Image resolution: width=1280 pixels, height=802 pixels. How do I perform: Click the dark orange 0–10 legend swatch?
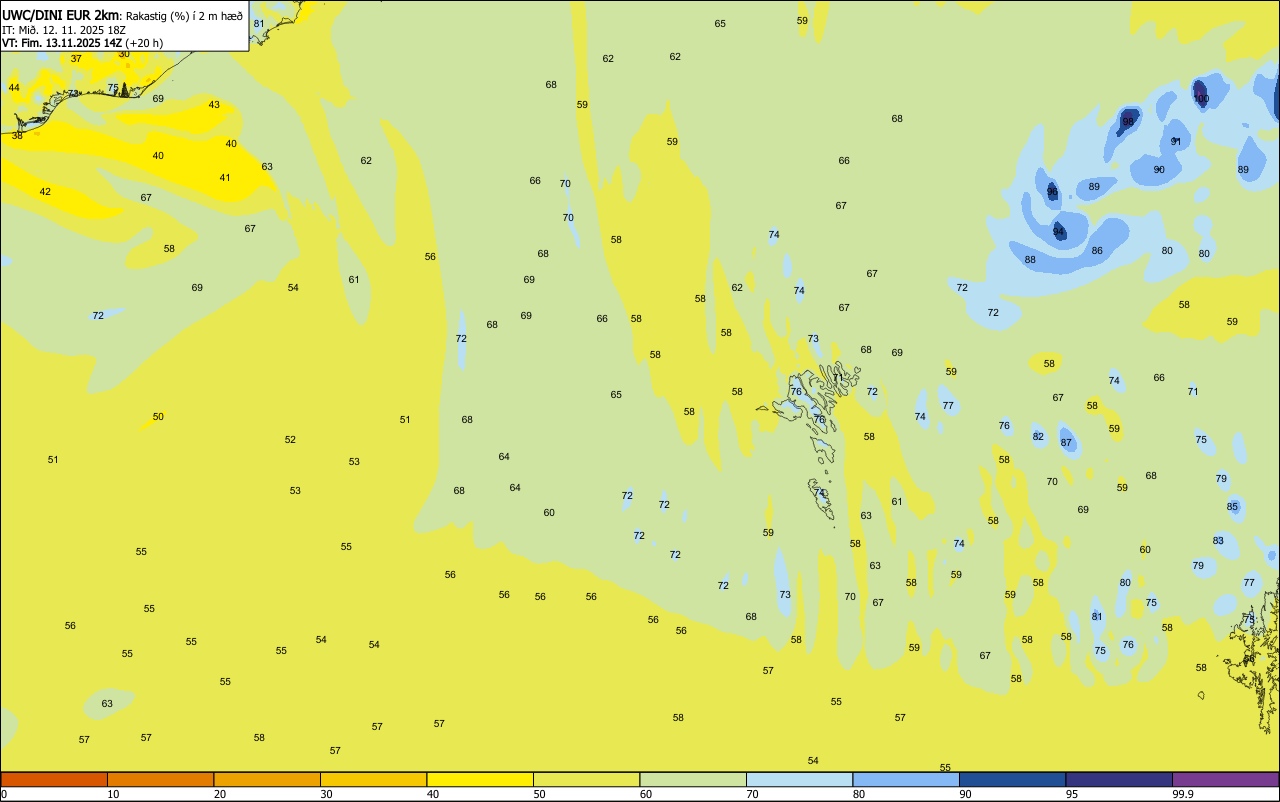(54, 779)
